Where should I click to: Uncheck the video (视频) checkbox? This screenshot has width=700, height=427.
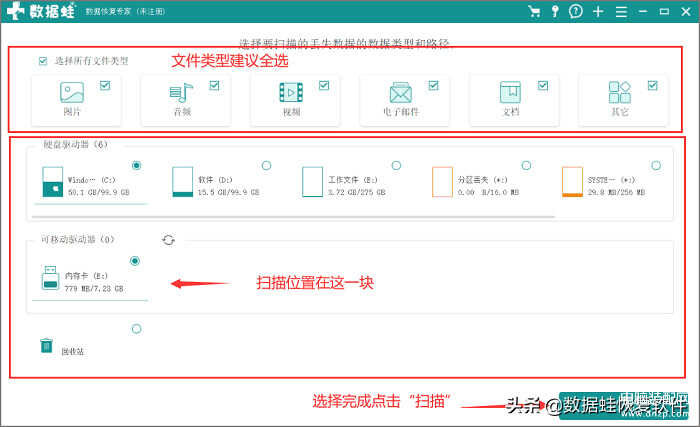pos(324,85)
